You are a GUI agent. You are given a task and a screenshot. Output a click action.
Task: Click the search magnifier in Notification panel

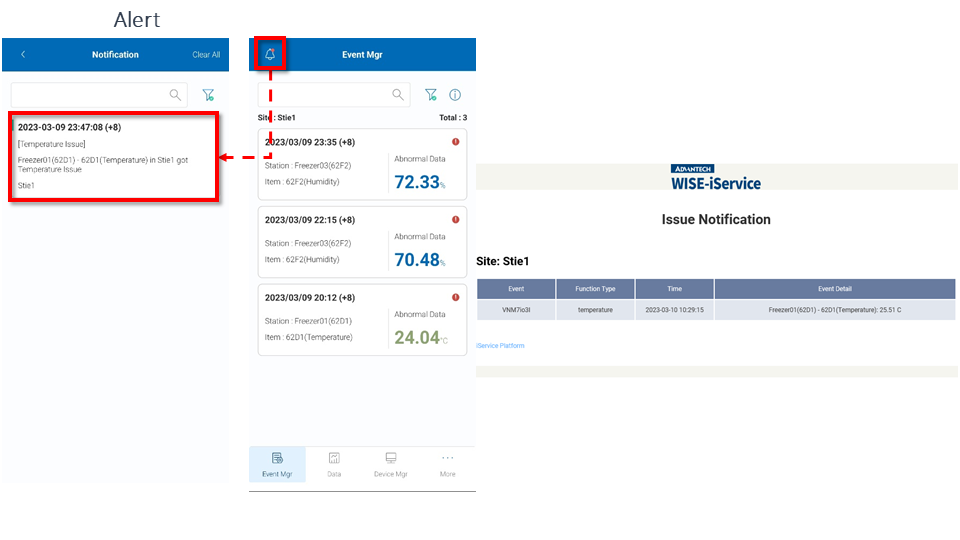click(175, 95)
